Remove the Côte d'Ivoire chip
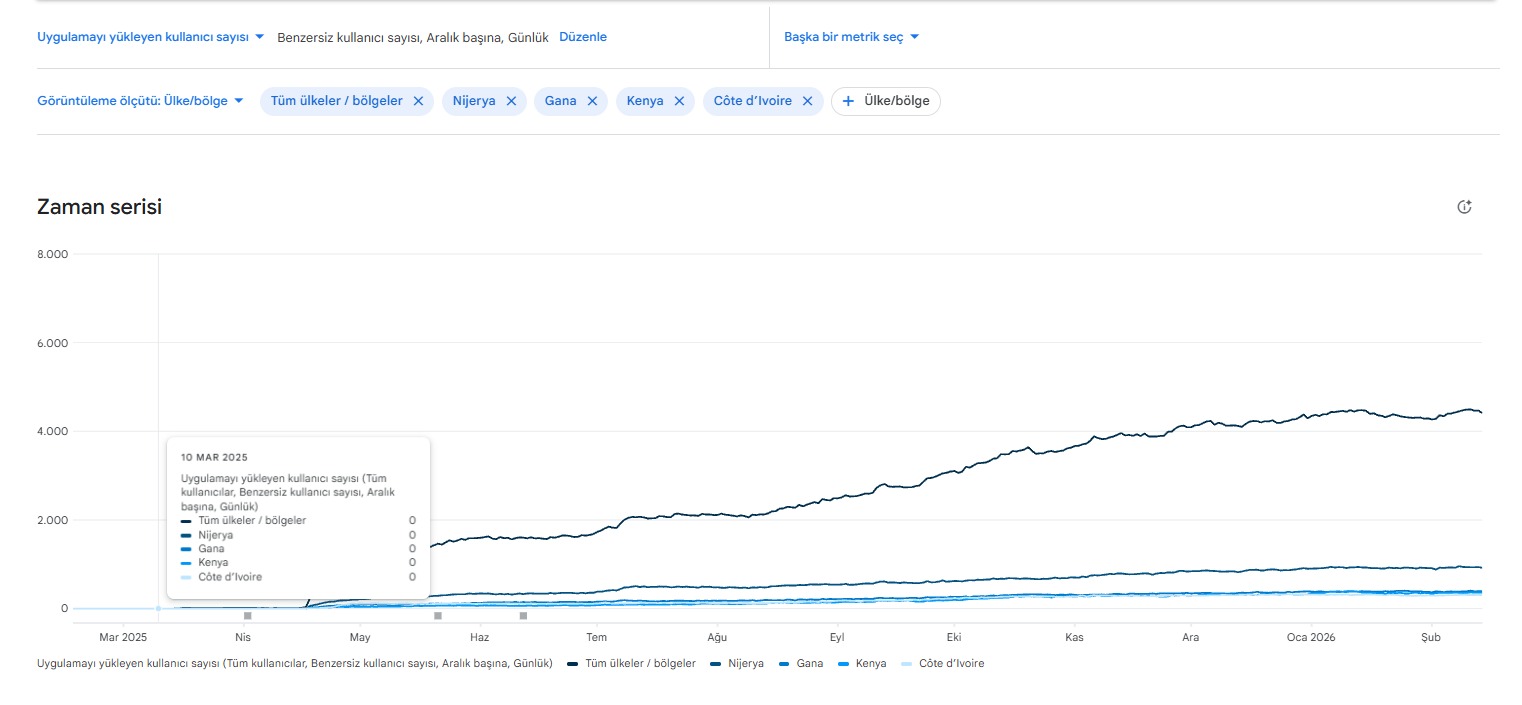The image size is (1522, 705). [808, 101]
